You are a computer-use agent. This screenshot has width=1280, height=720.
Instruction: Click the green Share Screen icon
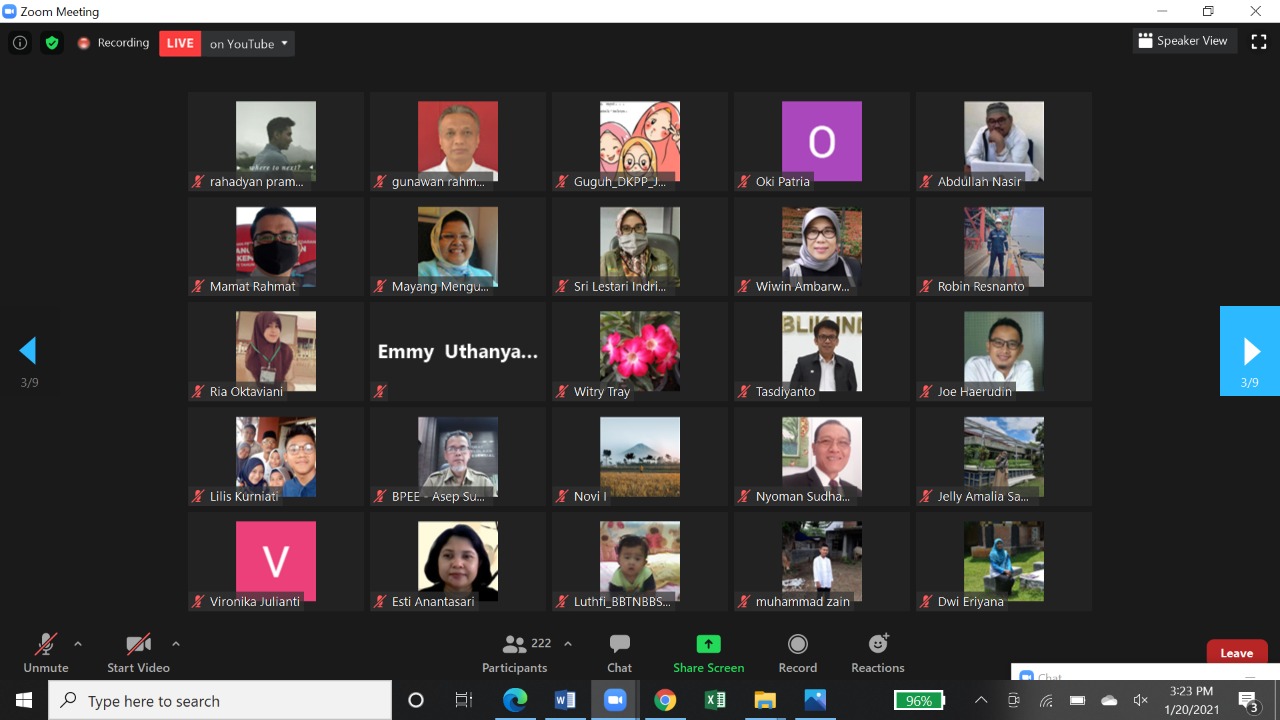pos(708,645)
